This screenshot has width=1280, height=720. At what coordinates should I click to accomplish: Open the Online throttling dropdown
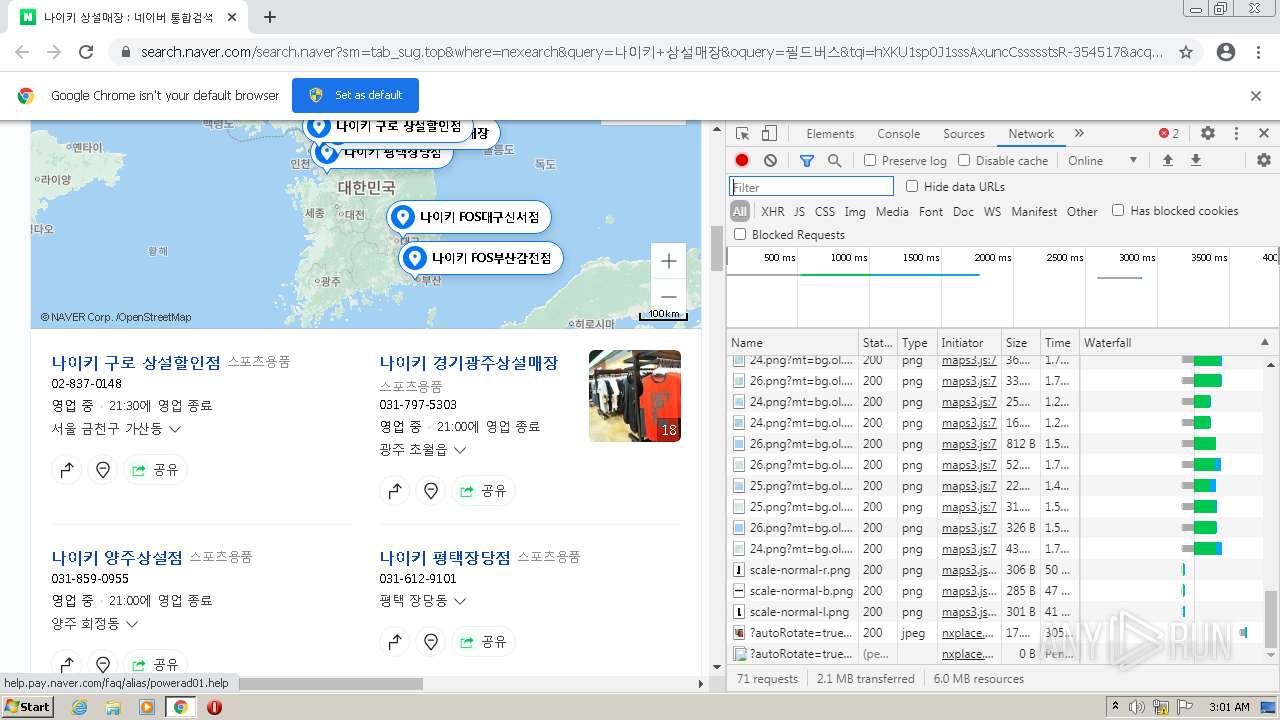click(x=1102, y=160)
